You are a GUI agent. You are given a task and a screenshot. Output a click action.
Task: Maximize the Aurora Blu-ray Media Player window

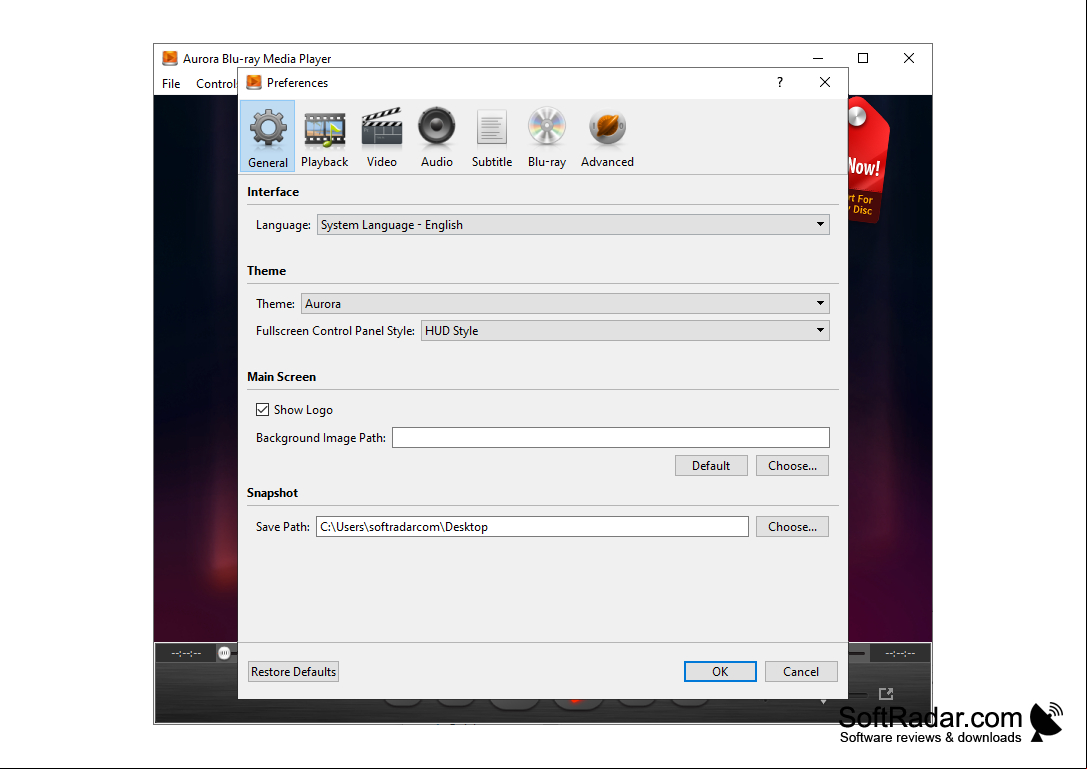pyautogui.click(x=863, y=58)
